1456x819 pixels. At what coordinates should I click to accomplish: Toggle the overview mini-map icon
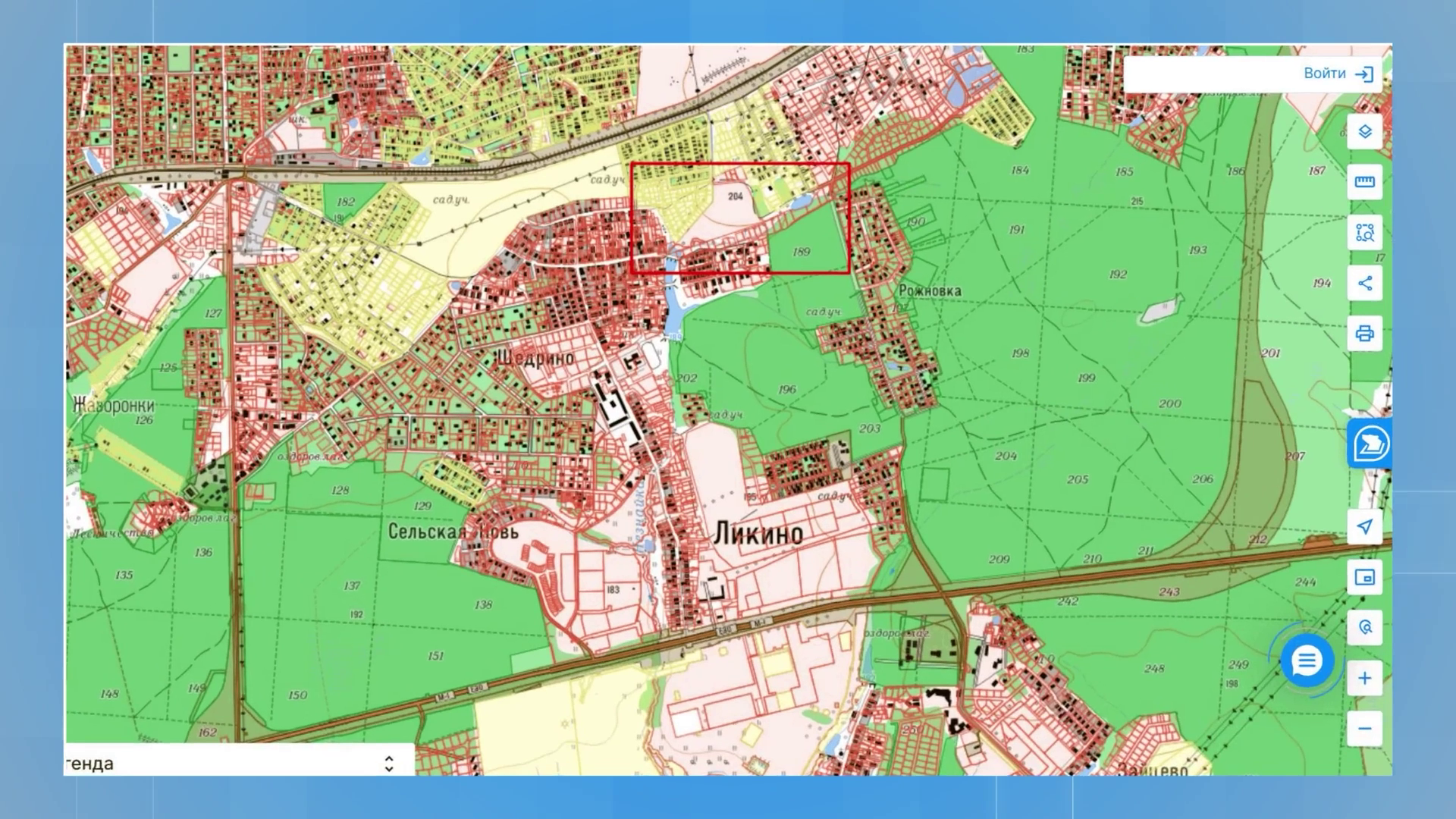[1364, 577]
